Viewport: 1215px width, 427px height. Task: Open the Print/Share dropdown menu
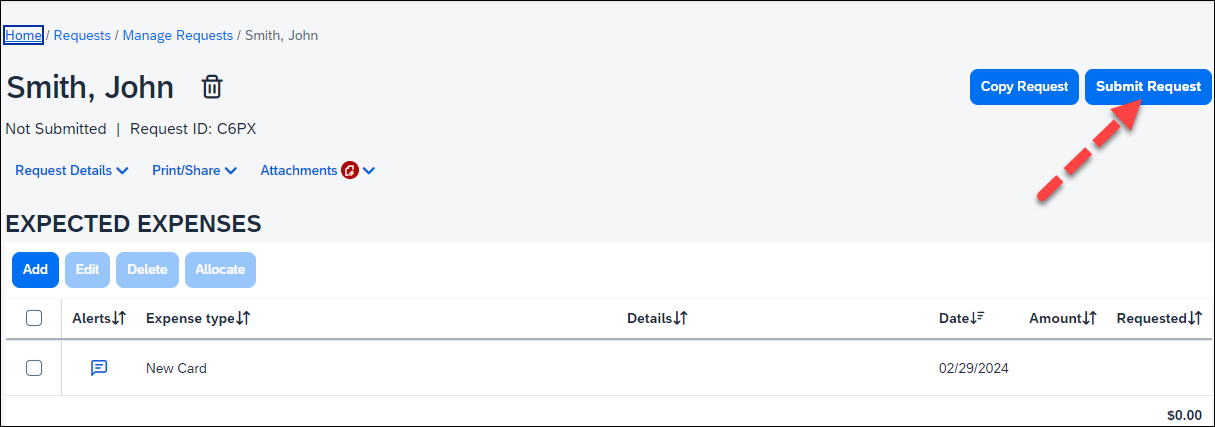coord(194,171)
